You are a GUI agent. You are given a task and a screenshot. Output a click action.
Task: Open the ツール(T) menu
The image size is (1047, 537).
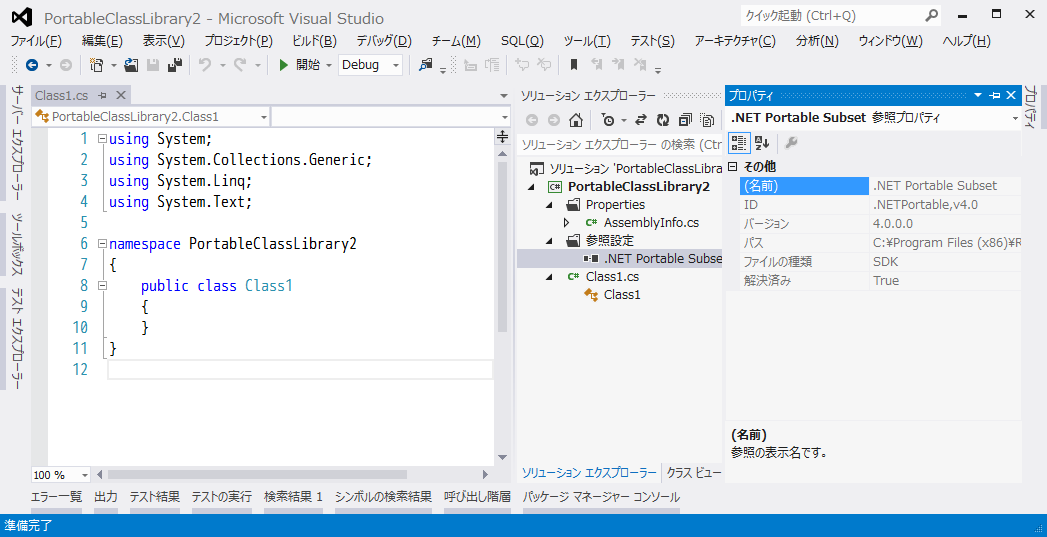[587, 41]
